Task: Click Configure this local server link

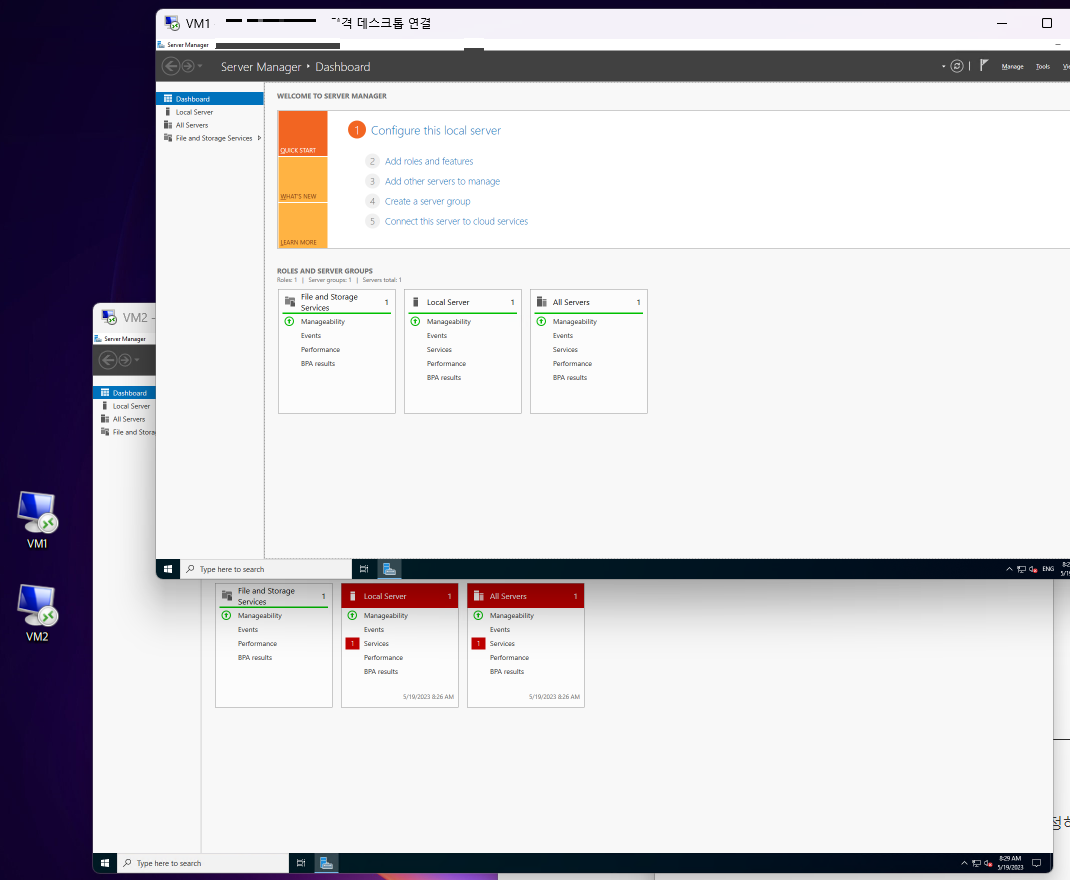Action: coord(435,130)
